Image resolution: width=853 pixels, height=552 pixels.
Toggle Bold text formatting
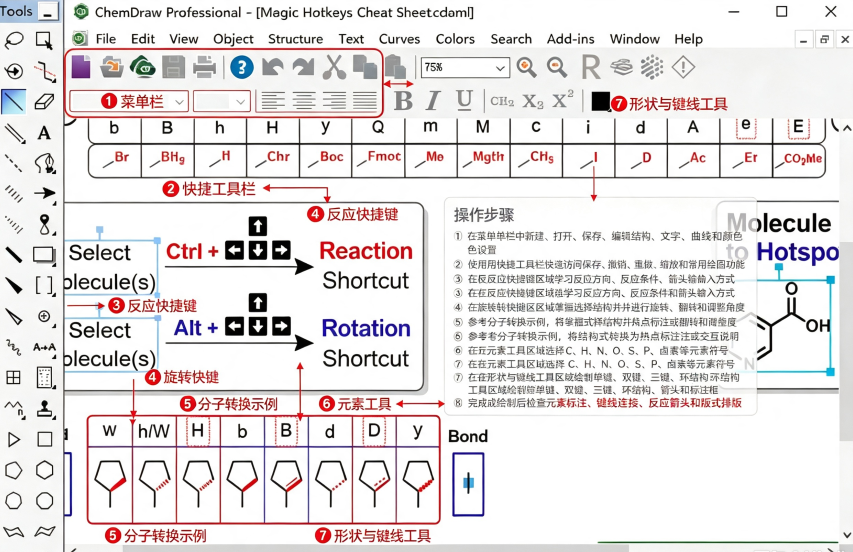[403, 101]
